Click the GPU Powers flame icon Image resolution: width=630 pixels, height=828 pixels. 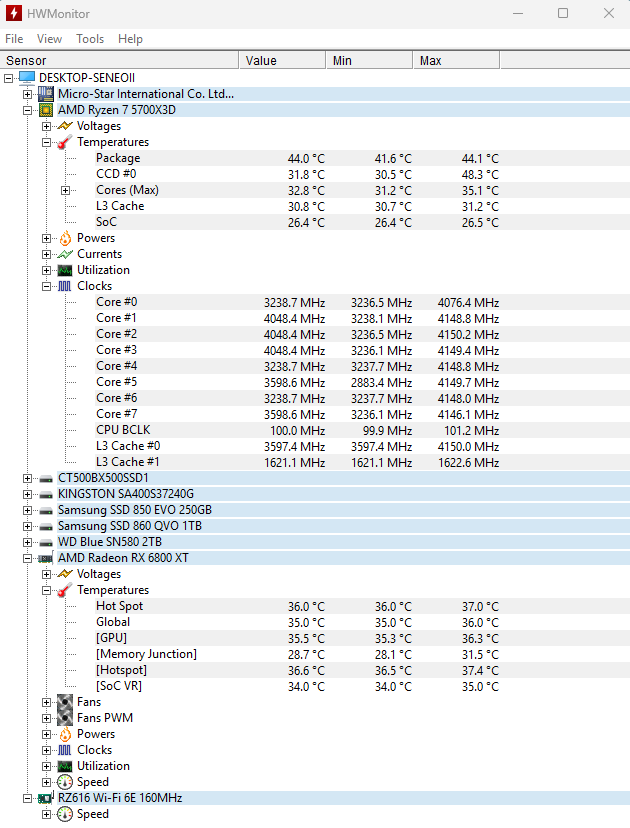(x=65, y=734)
